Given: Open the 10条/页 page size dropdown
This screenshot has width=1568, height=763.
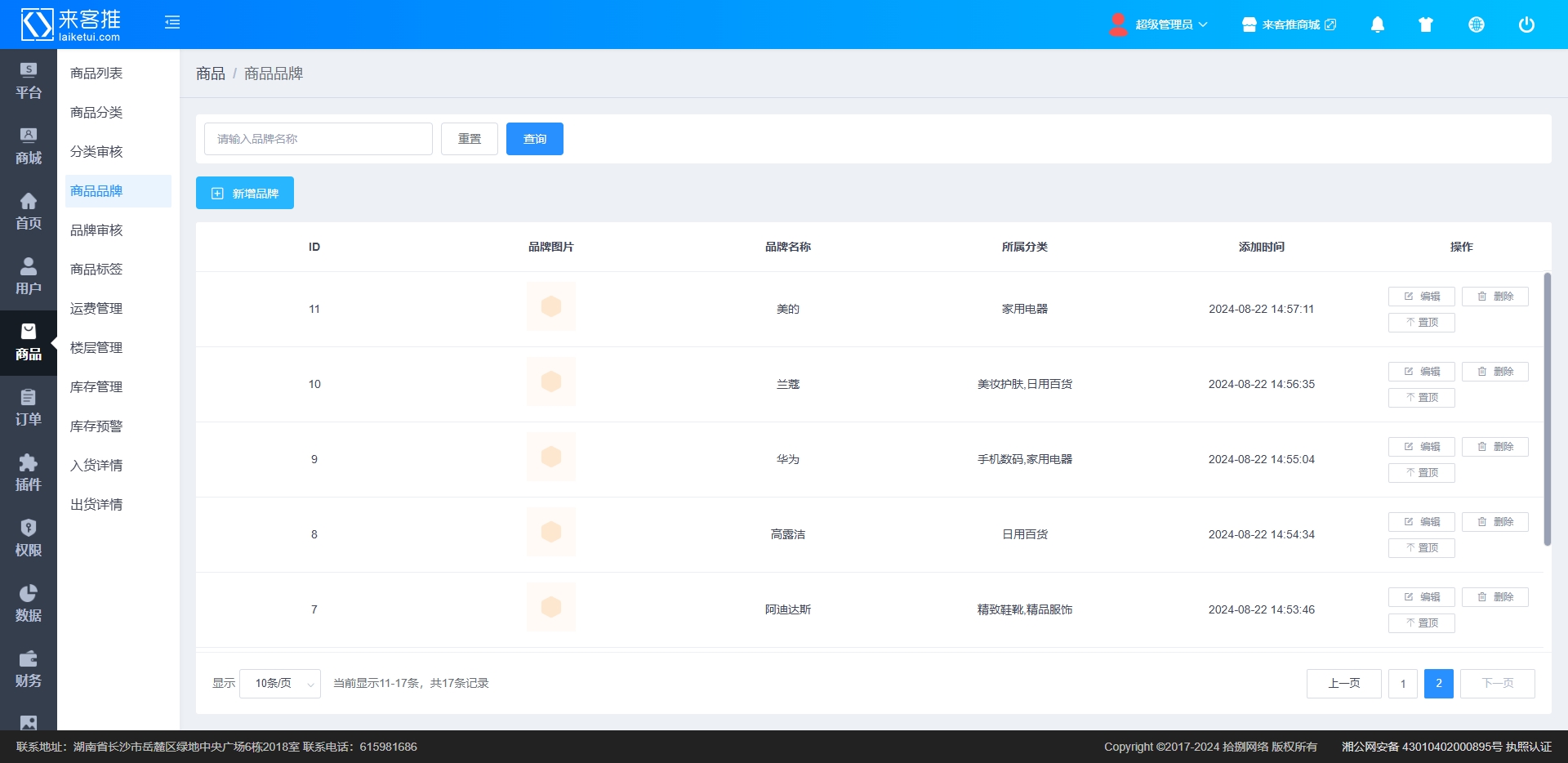Looking at the screenshot, I should tap(280, 684).
